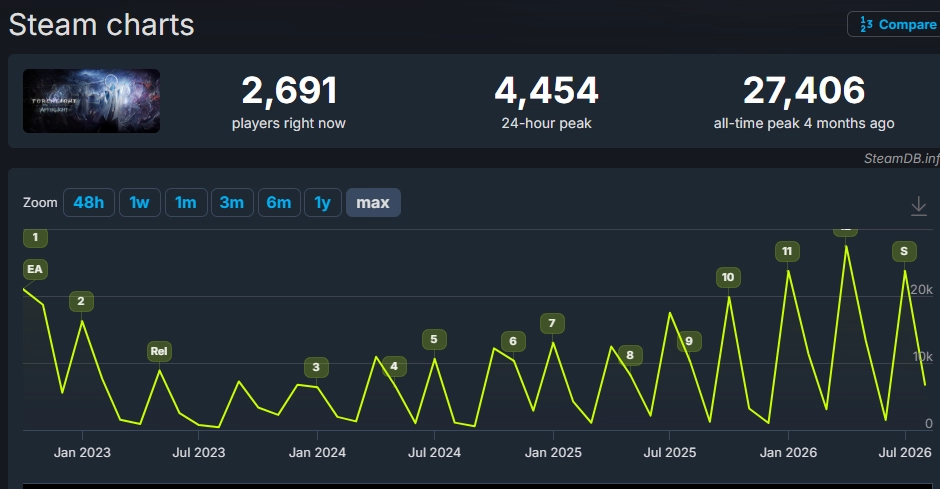Click chart marker 11
This screenshot has width=940, height=489.
[x=787, y=251]
